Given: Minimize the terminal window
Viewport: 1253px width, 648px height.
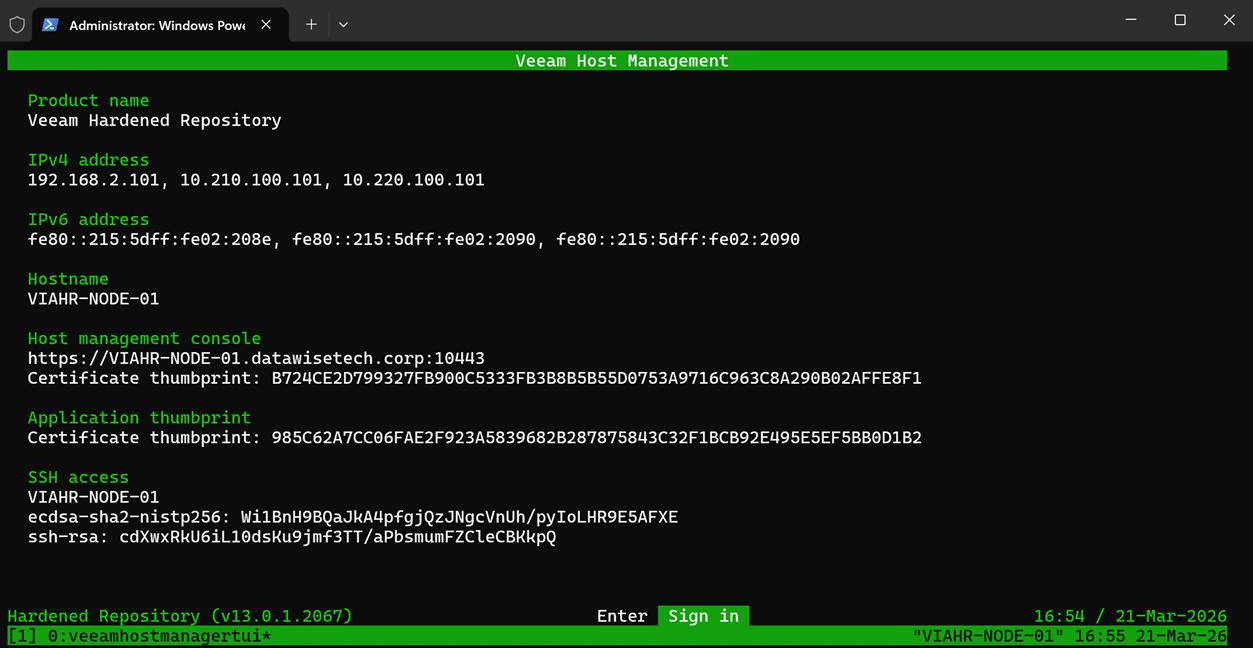Looking at the screenshot, I should [x=1131, y=20].
